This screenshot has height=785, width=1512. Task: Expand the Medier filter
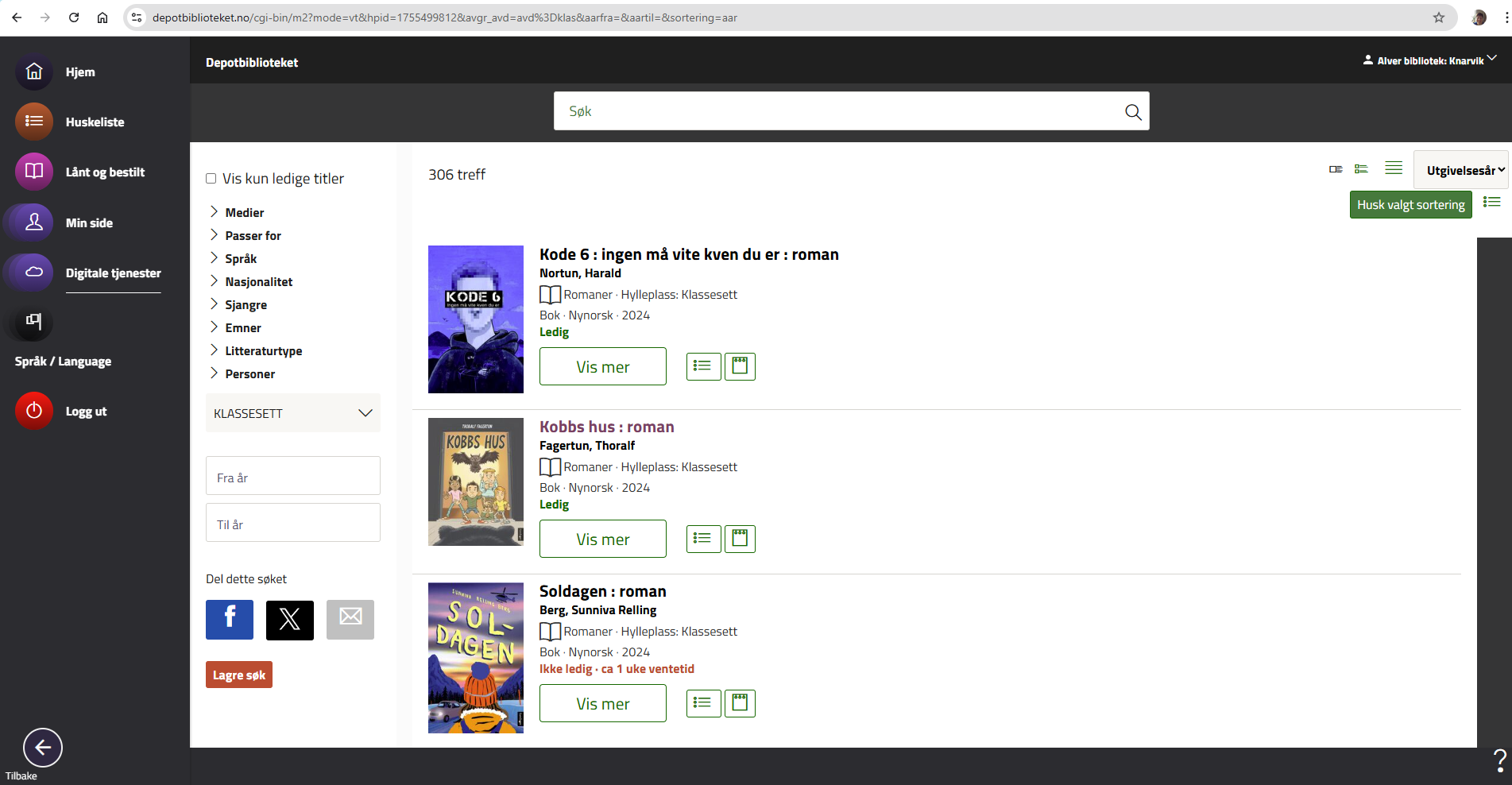tap(236, 212)
